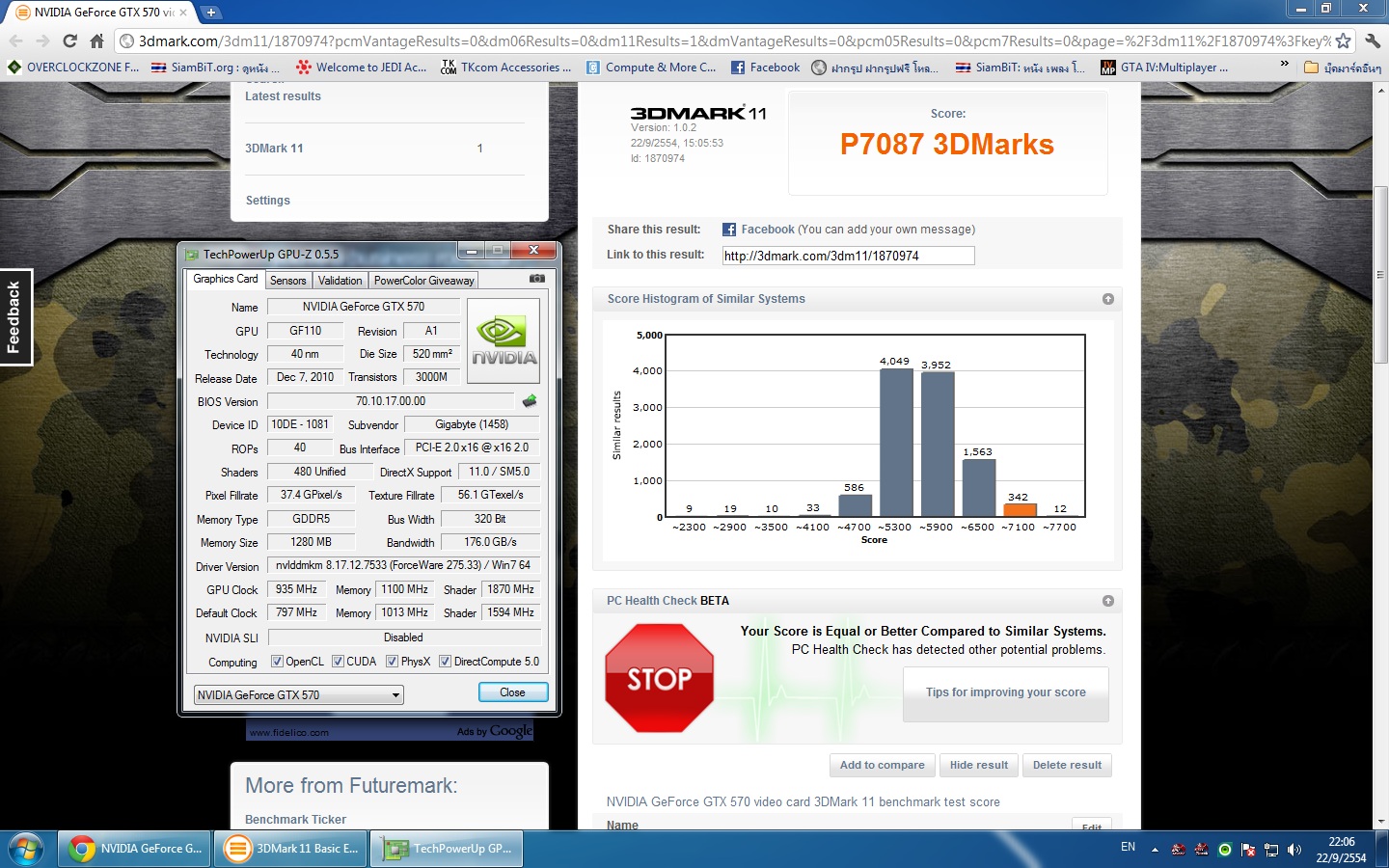Viewport: 1389px width, 868px height.
Task: Switch to the Validation tab
Action: pyautogui.click(x=340, y=281)
